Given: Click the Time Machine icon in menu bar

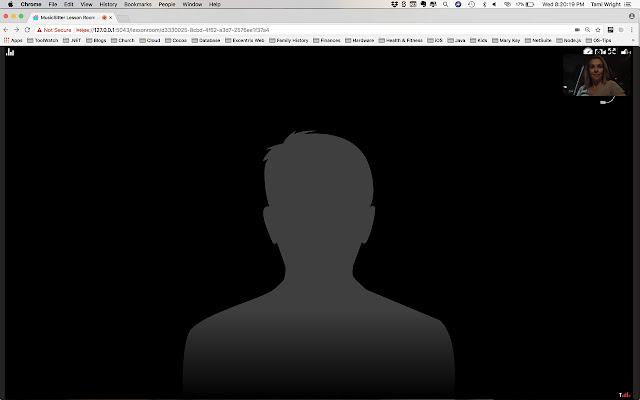Looking at the screenshot, I should point(471,4).
